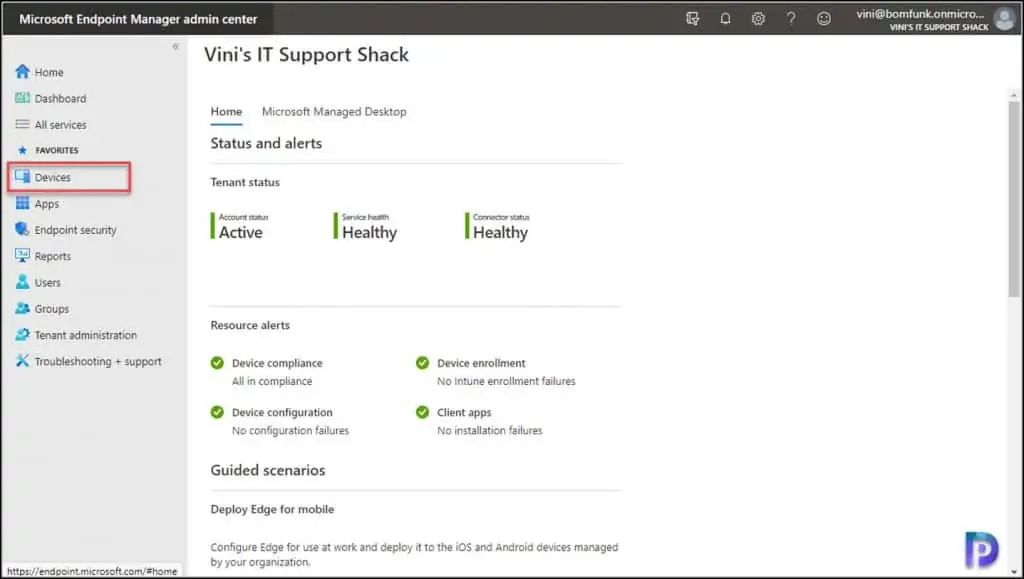Click the 'Deploy Edge for mobile' heading

tap(272, 509)
